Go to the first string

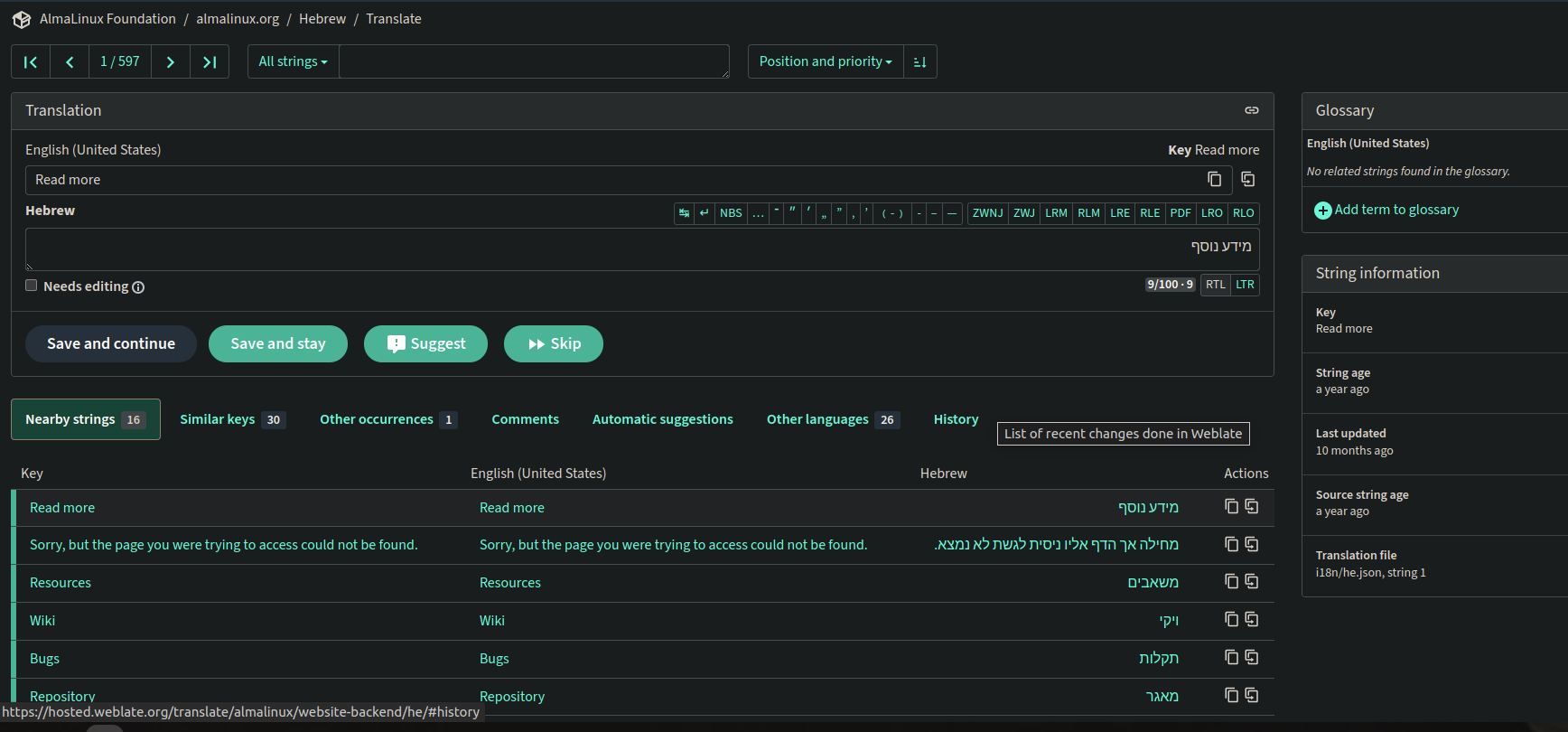tap(31, 61)
